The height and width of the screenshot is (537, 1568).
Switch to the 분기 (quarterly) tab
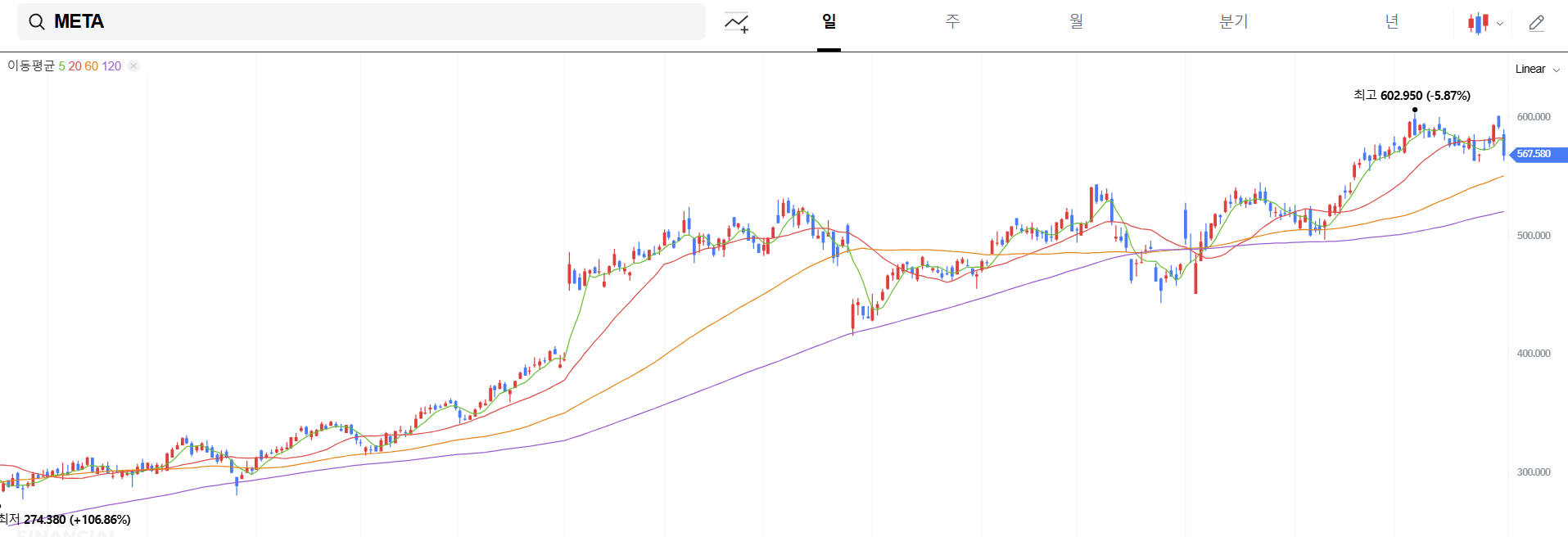coord(1233,21)
